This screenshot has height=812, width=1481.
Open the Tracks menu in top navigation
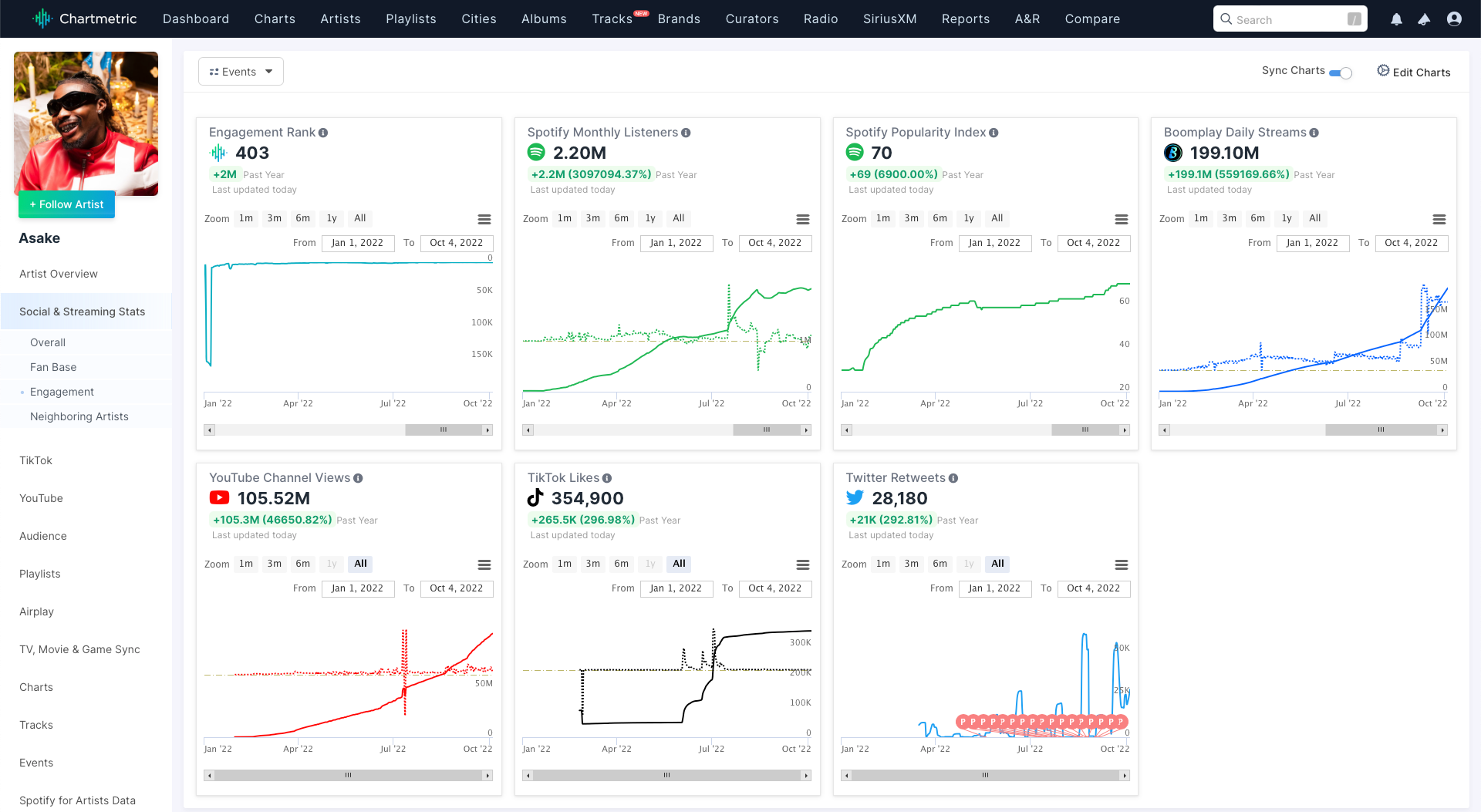(612, 19)
